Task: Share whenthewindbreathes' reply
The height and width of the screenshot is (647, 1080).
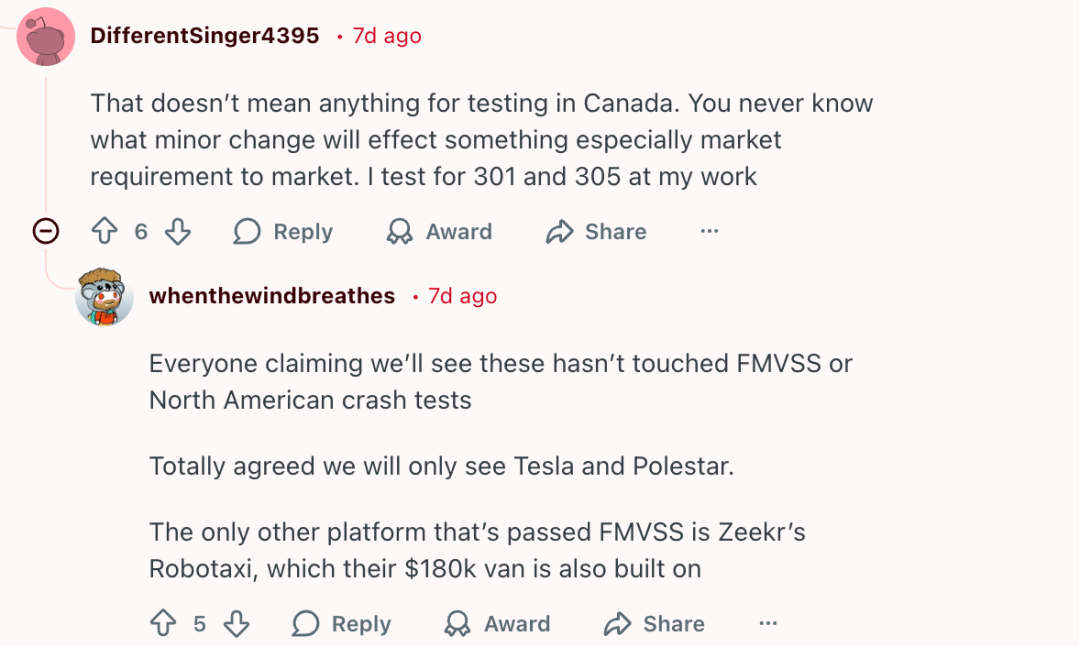Action: (x=655, y=624)
